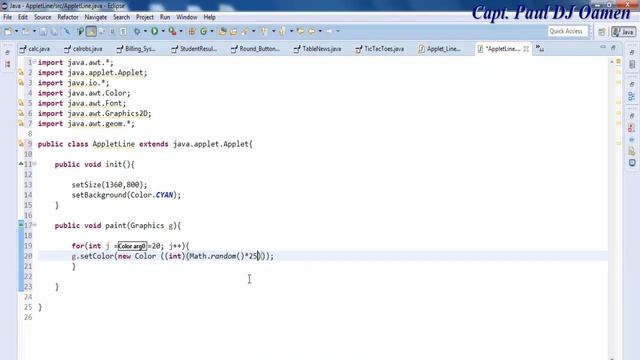Click the editor scroll-up arrow
640x360 pixels.
[x=612, y=62]
